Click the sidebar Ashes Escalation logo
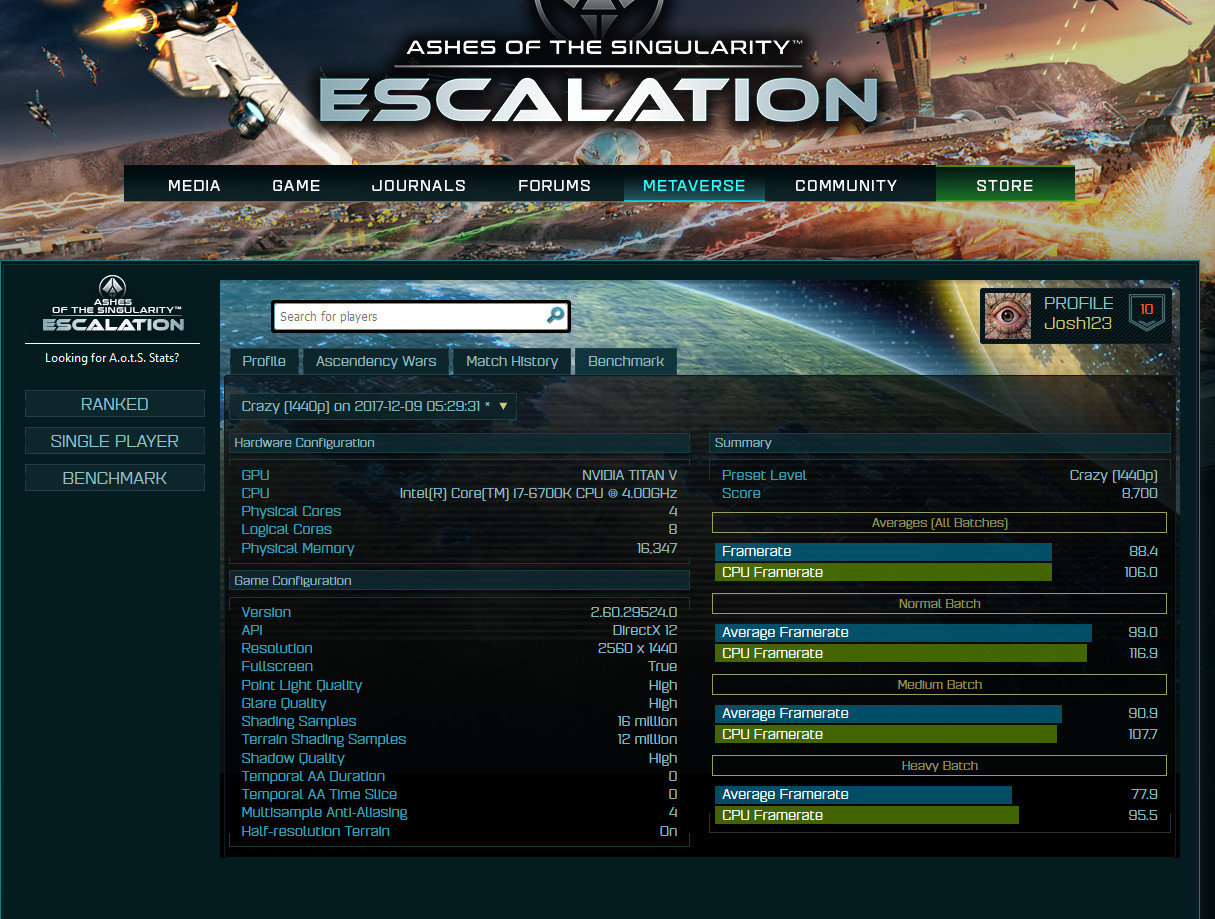Screen dimensions: 1215x919 pyautogui.click(x=113, y=304)
